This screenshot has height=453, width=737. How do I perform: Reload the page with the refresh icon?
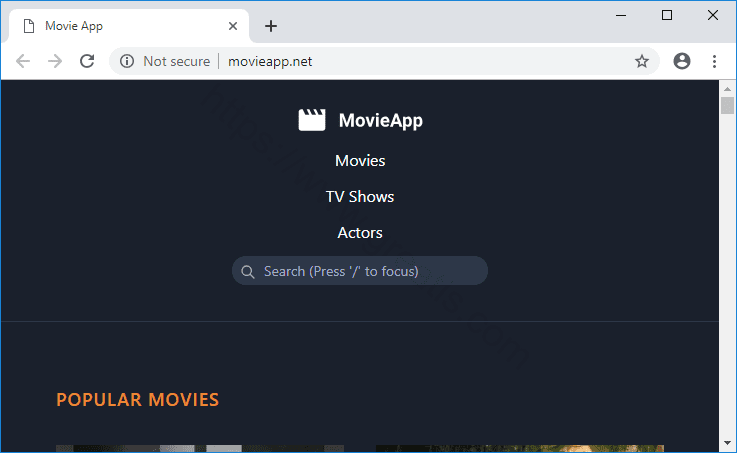pos(87,61)
